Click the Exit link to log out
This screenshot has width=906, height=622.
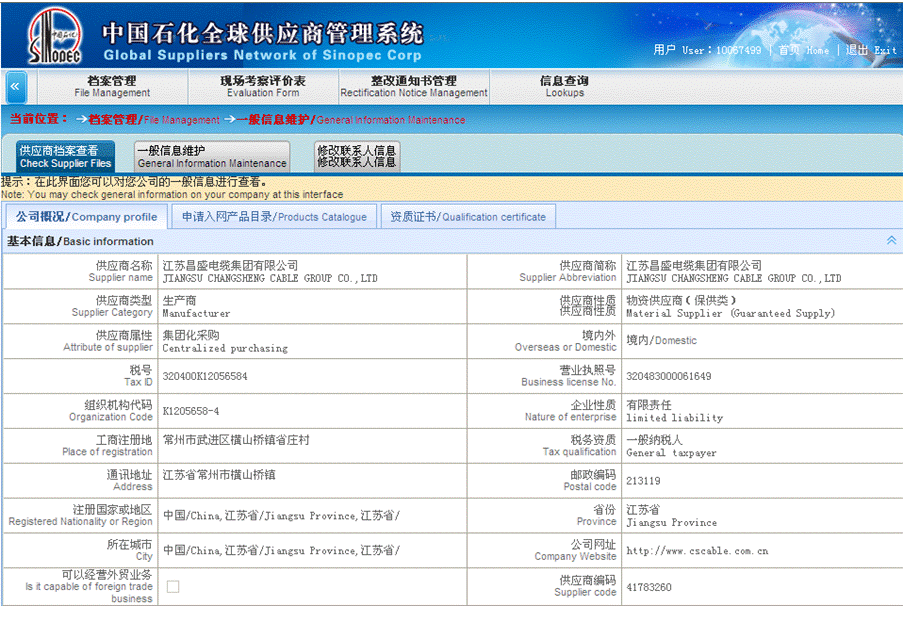tap(870, 50)
